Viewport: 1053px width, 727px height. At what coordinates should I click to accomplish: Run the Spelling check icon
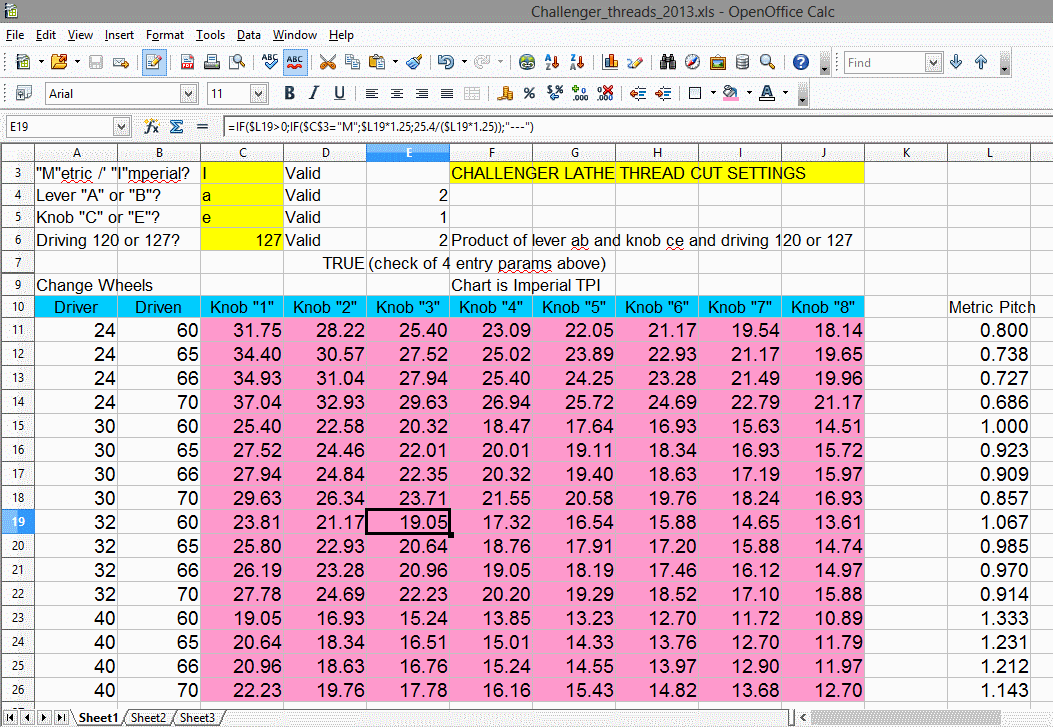pos(270,62)
